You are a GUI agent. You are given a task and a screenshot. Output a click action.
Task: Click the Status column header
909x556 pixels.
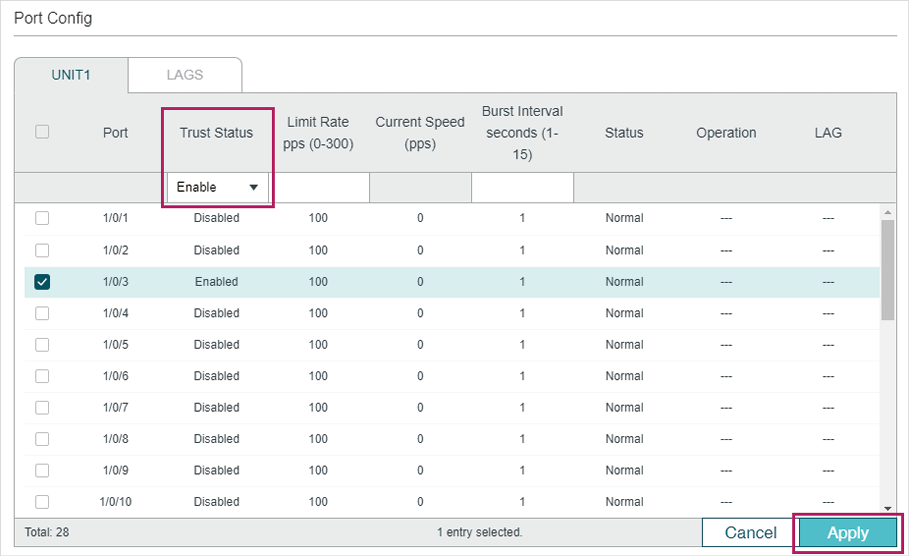pyautogui.click(x=624, y=133)
